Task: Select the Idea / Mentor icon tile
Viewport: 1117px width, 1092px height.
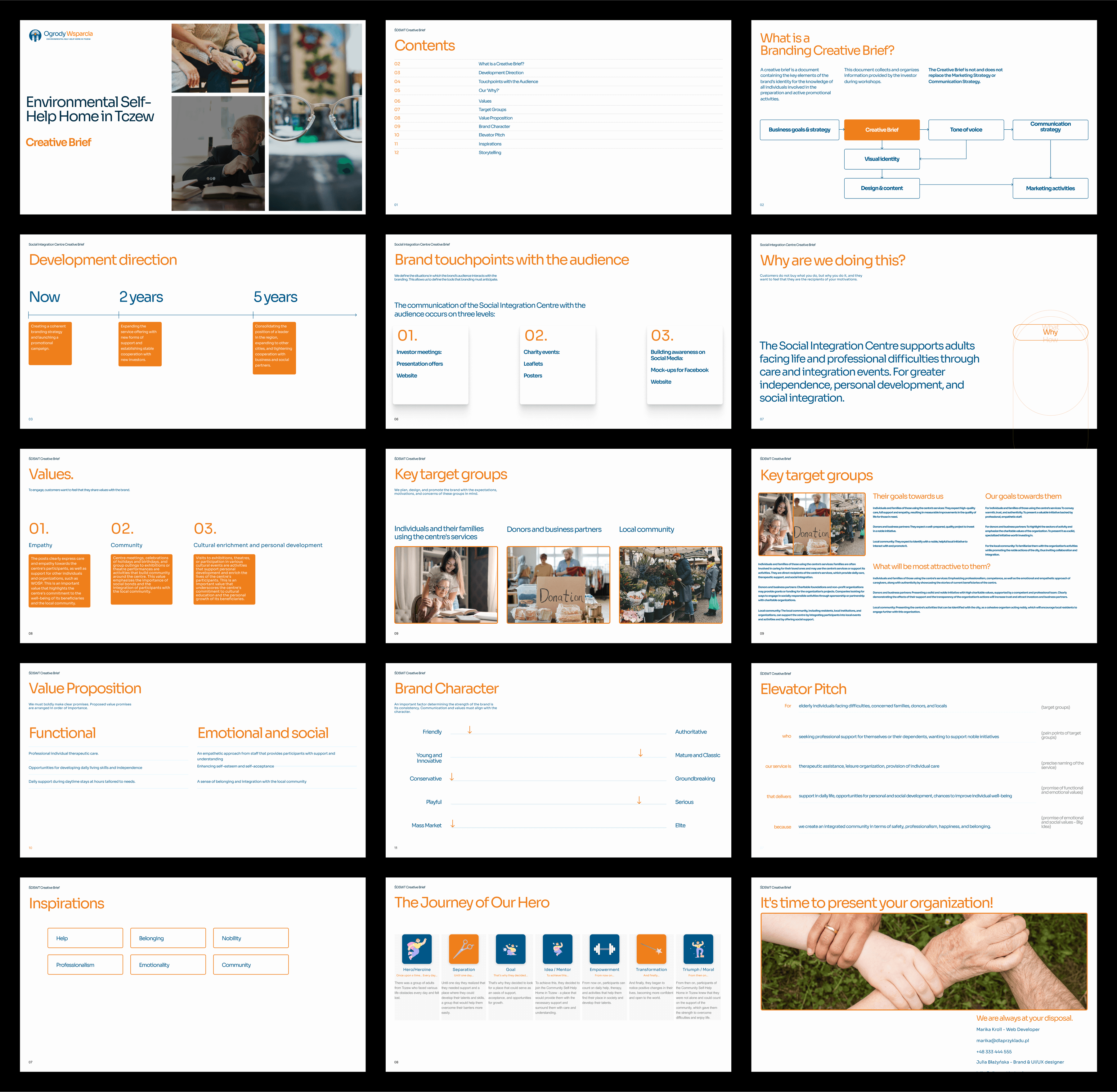Action: [x=557, y=949]
